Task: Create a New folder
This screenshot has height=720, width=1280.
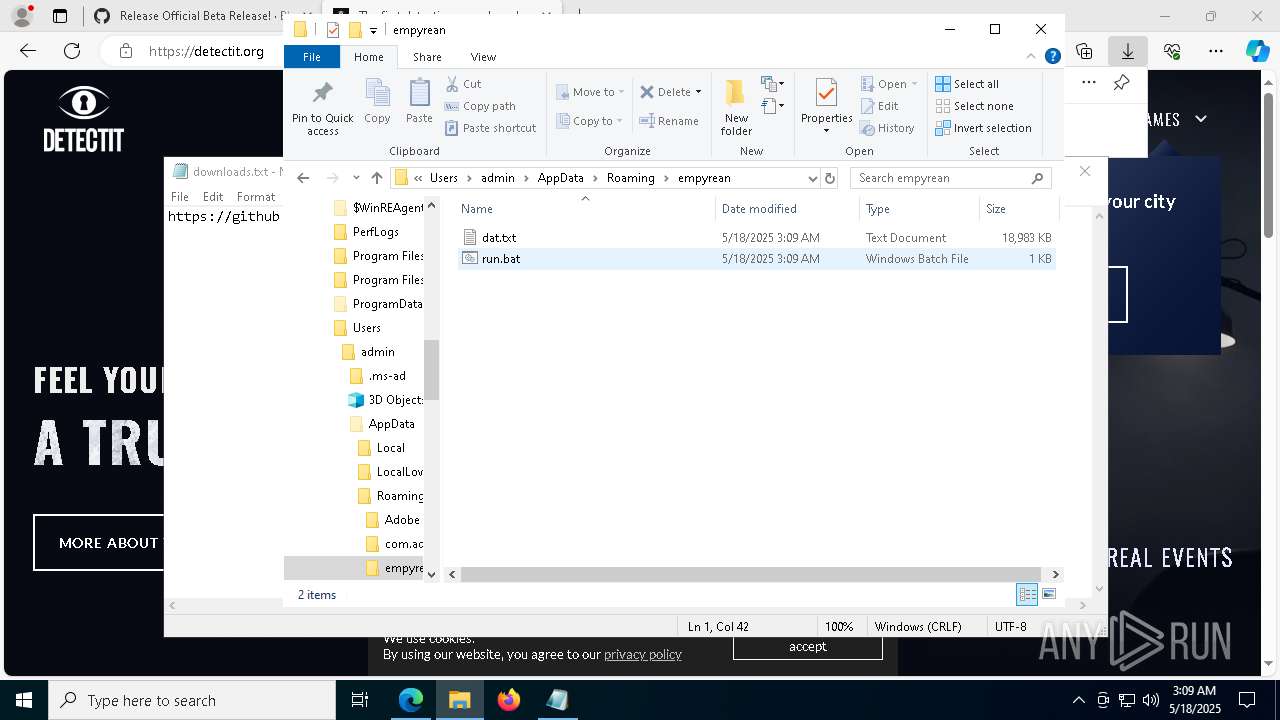Action: pos(736,107)
